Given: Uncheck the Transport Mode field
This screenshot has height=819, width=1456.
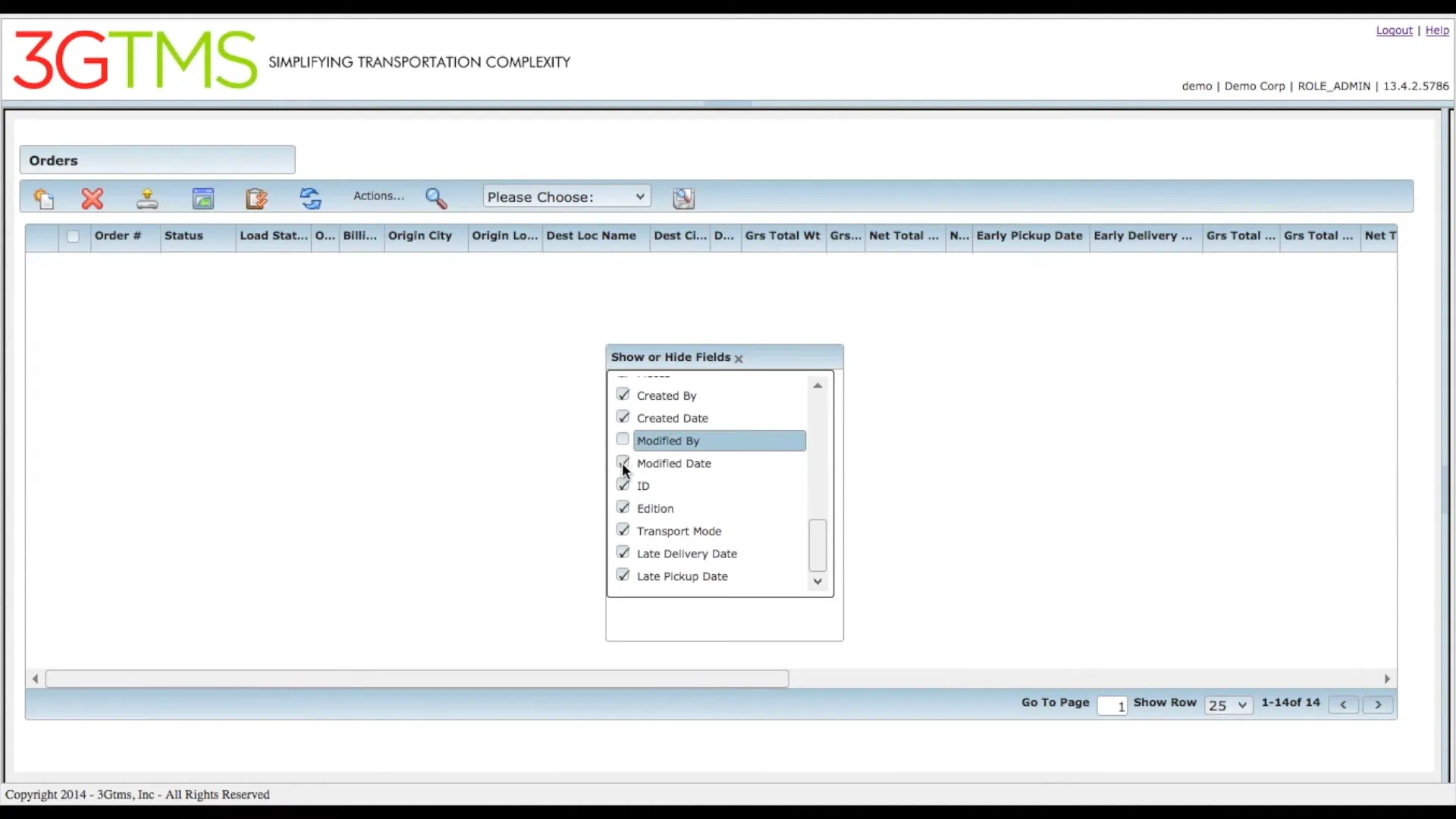Looking at the screenshot, I should (623, 530).
